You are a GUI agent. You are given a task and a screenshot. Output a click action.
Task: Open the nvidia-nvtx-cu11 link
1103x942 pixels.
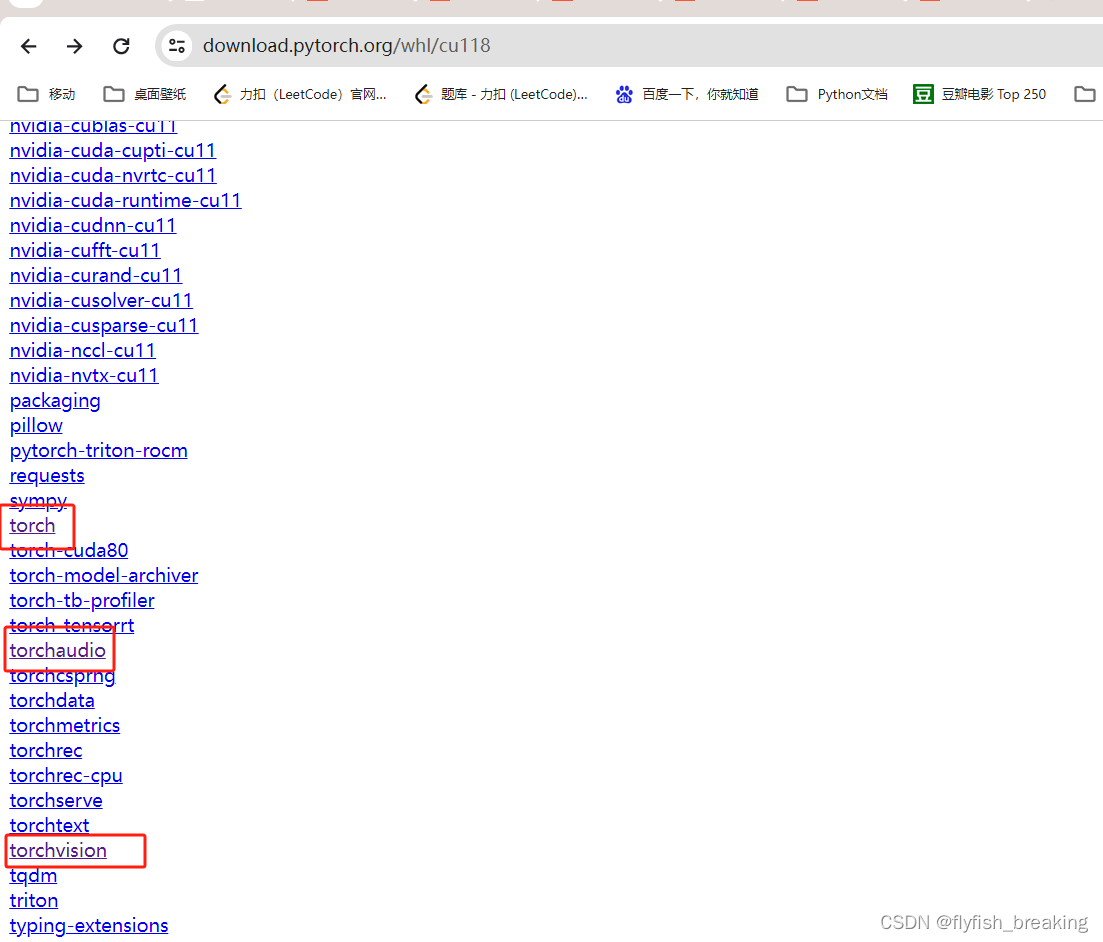click(84, 375)
